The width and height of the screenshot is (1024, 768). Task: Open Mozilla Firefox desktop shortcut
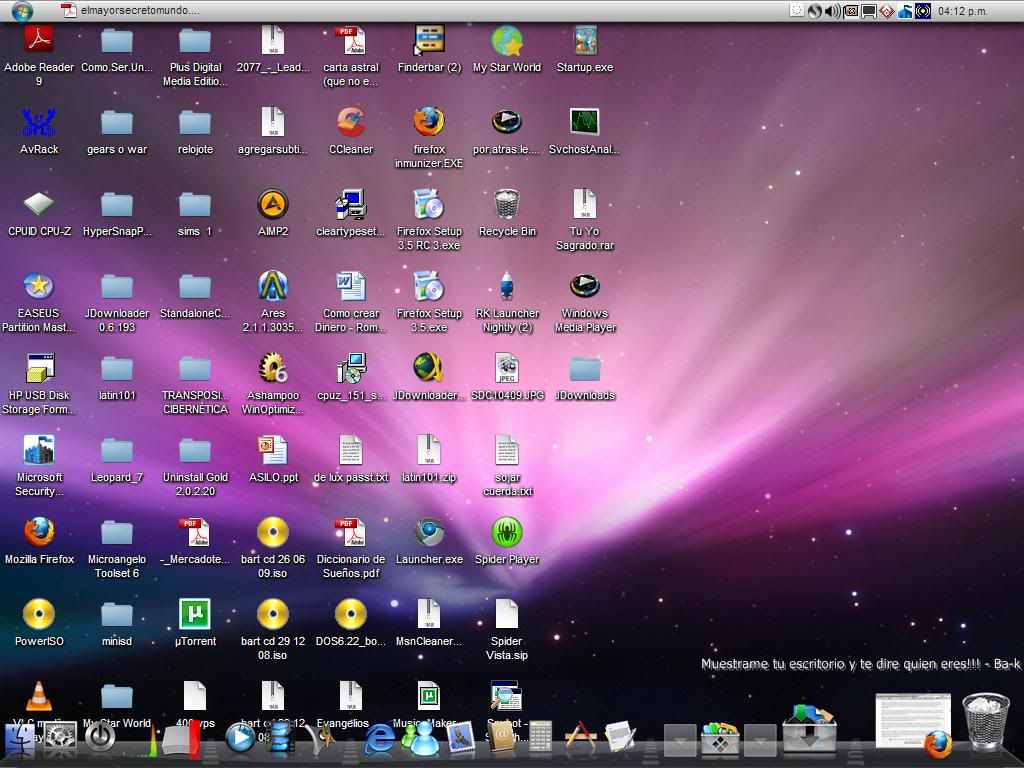tap(39, 532)
